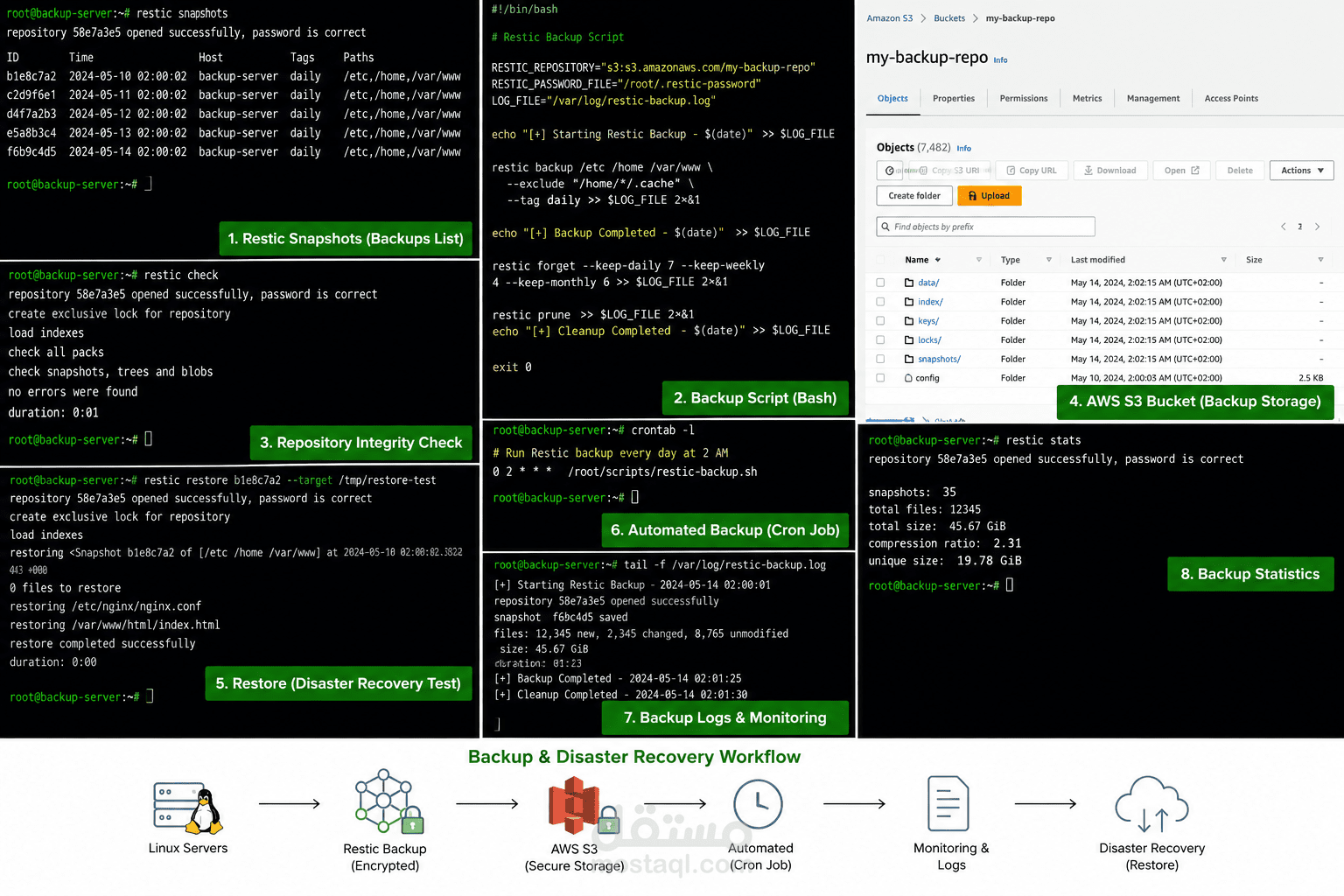Click the magnifier icon in prefix search

pyautogui.click(x=886, y=227)
